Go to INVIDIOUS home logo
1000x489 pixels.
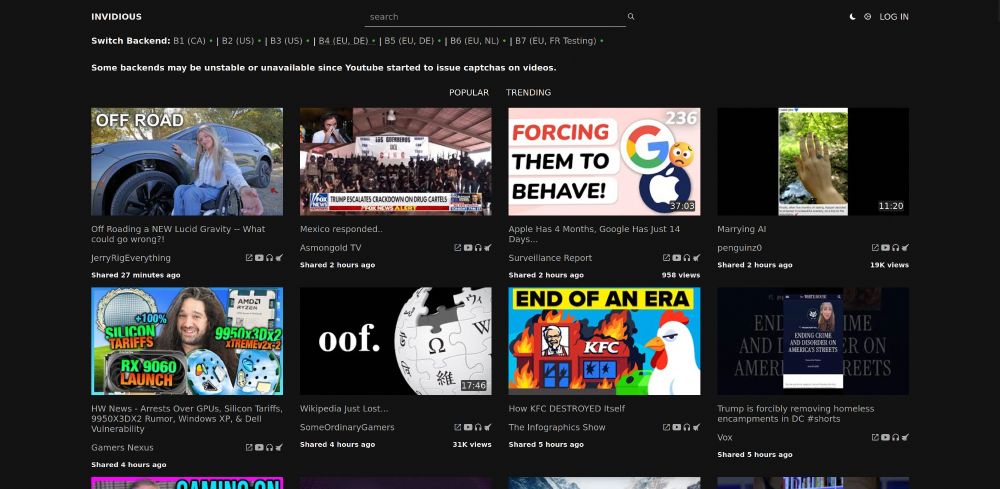(x=117, y=17)
